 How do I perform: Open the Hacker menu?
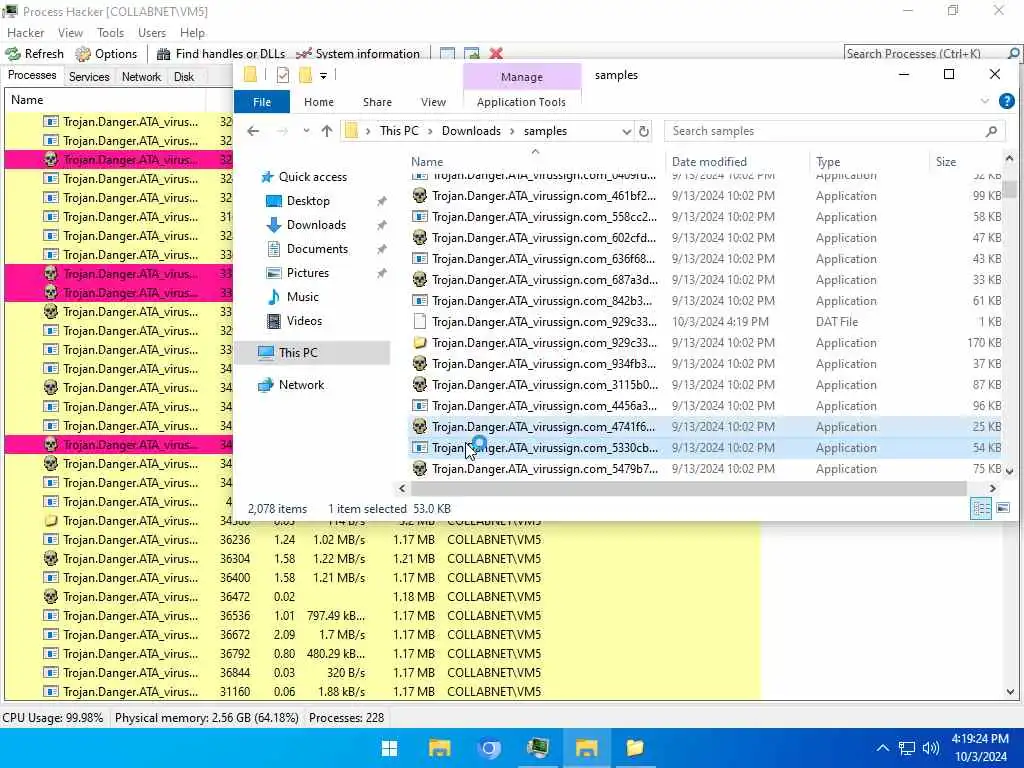click(25, 33)
